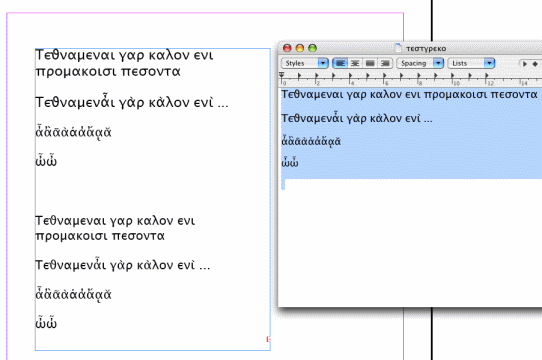Image resolution: width=542 pixels, height=360 pixels.
Task: Select the tab stop at ruler 12
Action: click(487, 76)
